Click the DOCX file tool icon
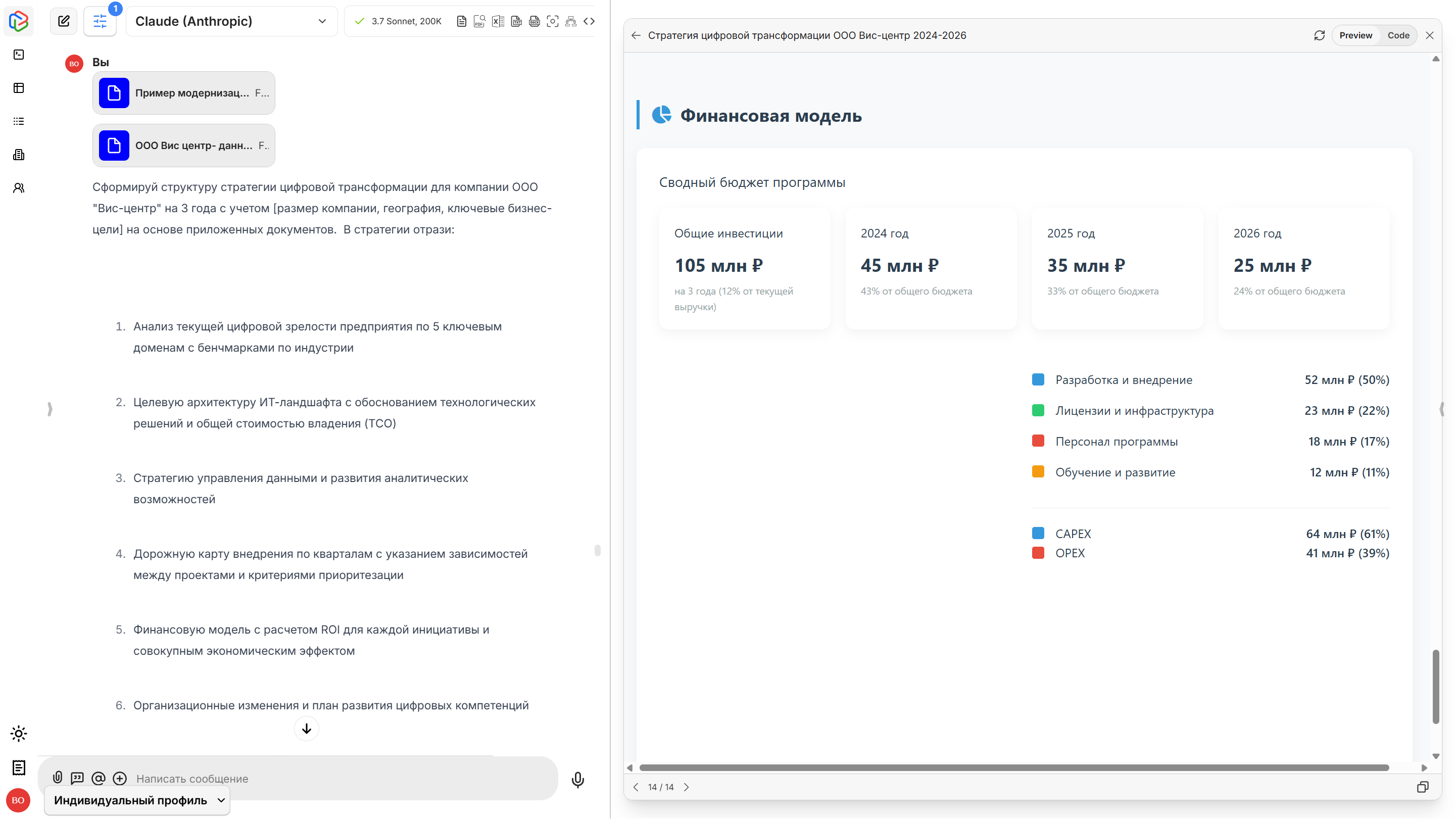The height and width of the screenshot is (819, 1456). tap(534, 21)
